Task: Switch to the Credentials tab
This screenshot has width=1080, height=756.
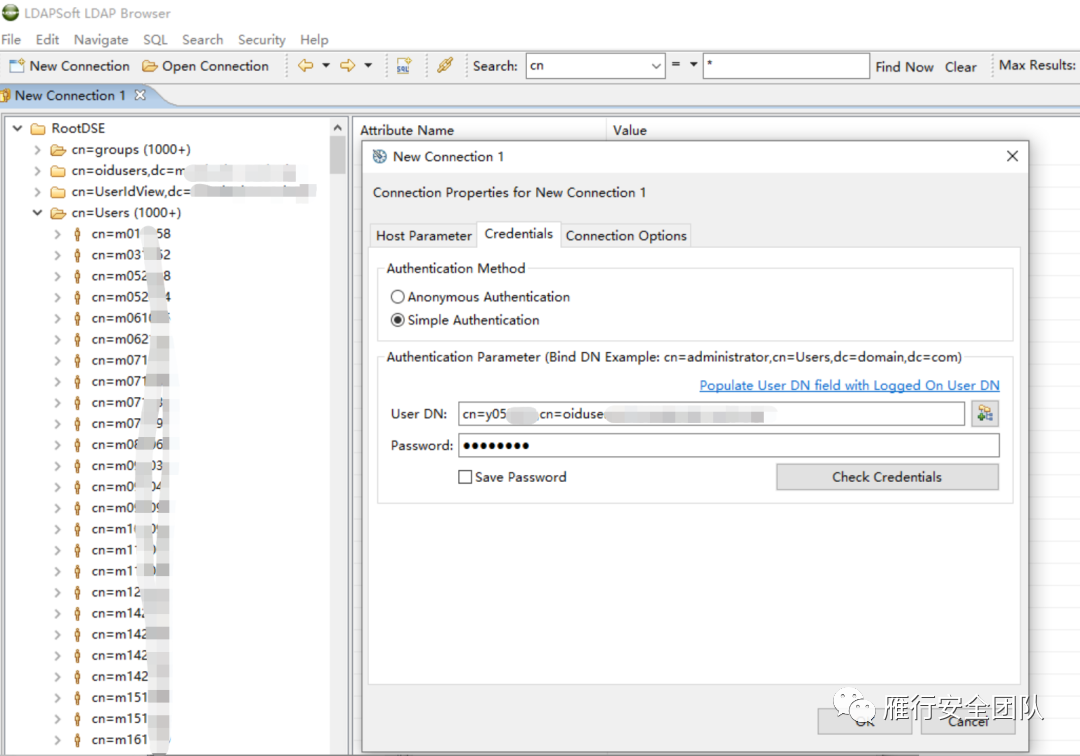Action: pos(519,234)
